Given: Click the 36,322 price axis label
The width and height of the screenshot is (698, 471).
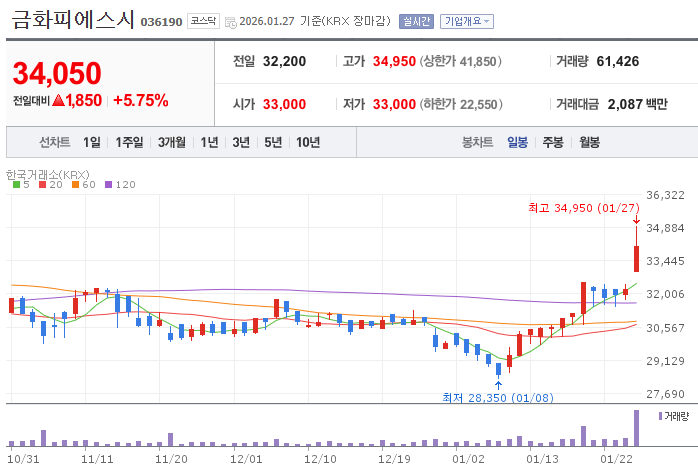Looking at the screenshot, I should pos(665,195).
